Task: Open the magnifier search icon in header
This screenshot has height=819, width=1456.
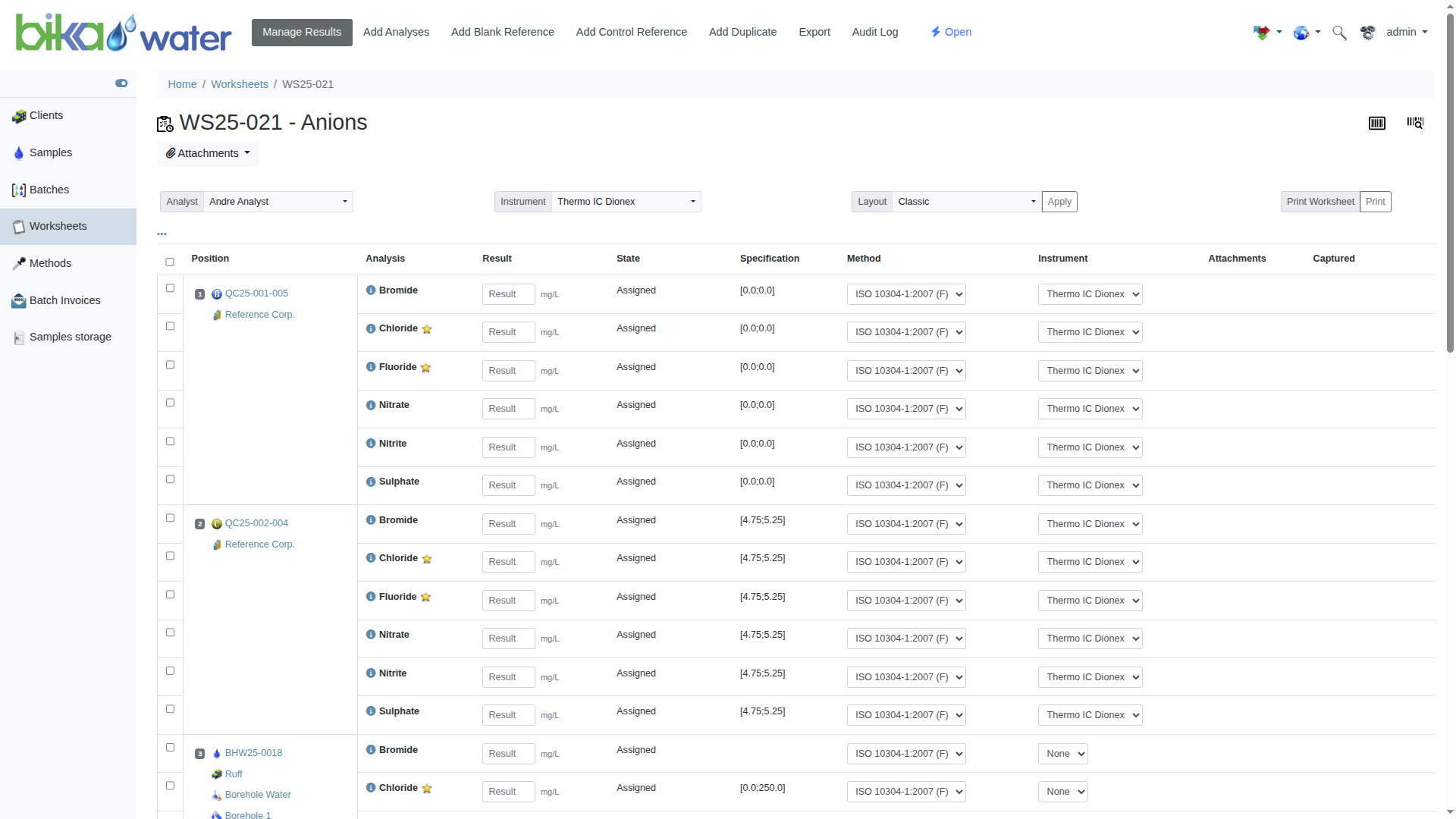Action: tap(1339, 33)
